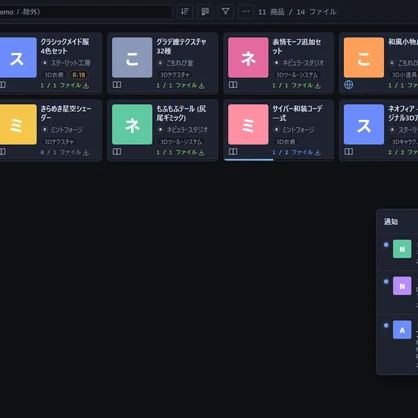Select shop ミントフォージ on きらめき星空シェーダー card
This screenshot has height=418, width=418.
tap(66, 130)
